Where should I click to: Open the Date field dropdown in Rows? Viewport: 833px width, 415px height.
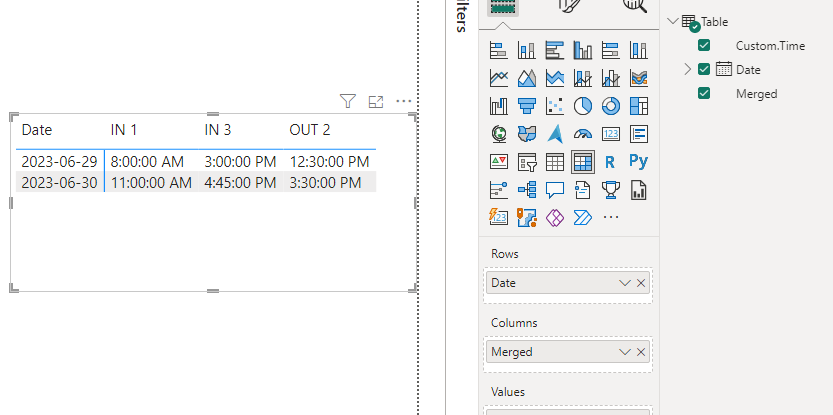click(x=625, y=283)
